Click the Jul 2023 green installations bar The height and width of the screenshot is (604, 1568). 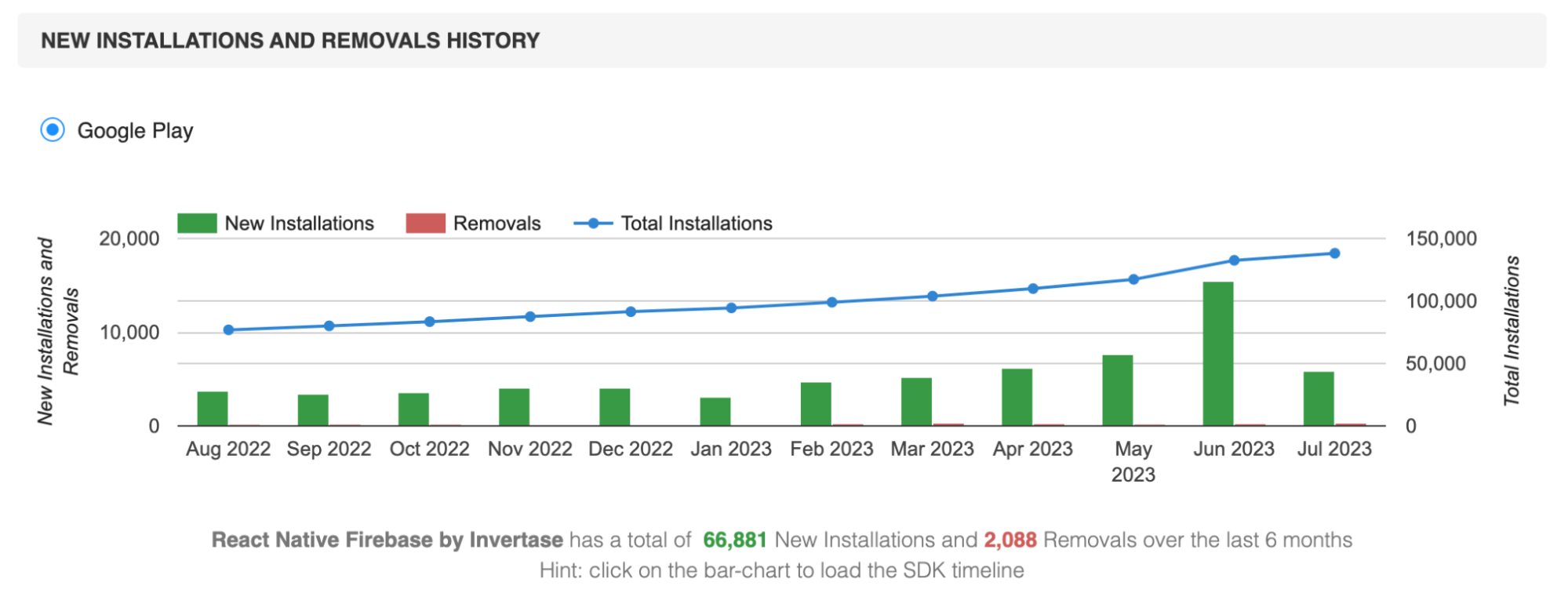(x=1319, y=398)
